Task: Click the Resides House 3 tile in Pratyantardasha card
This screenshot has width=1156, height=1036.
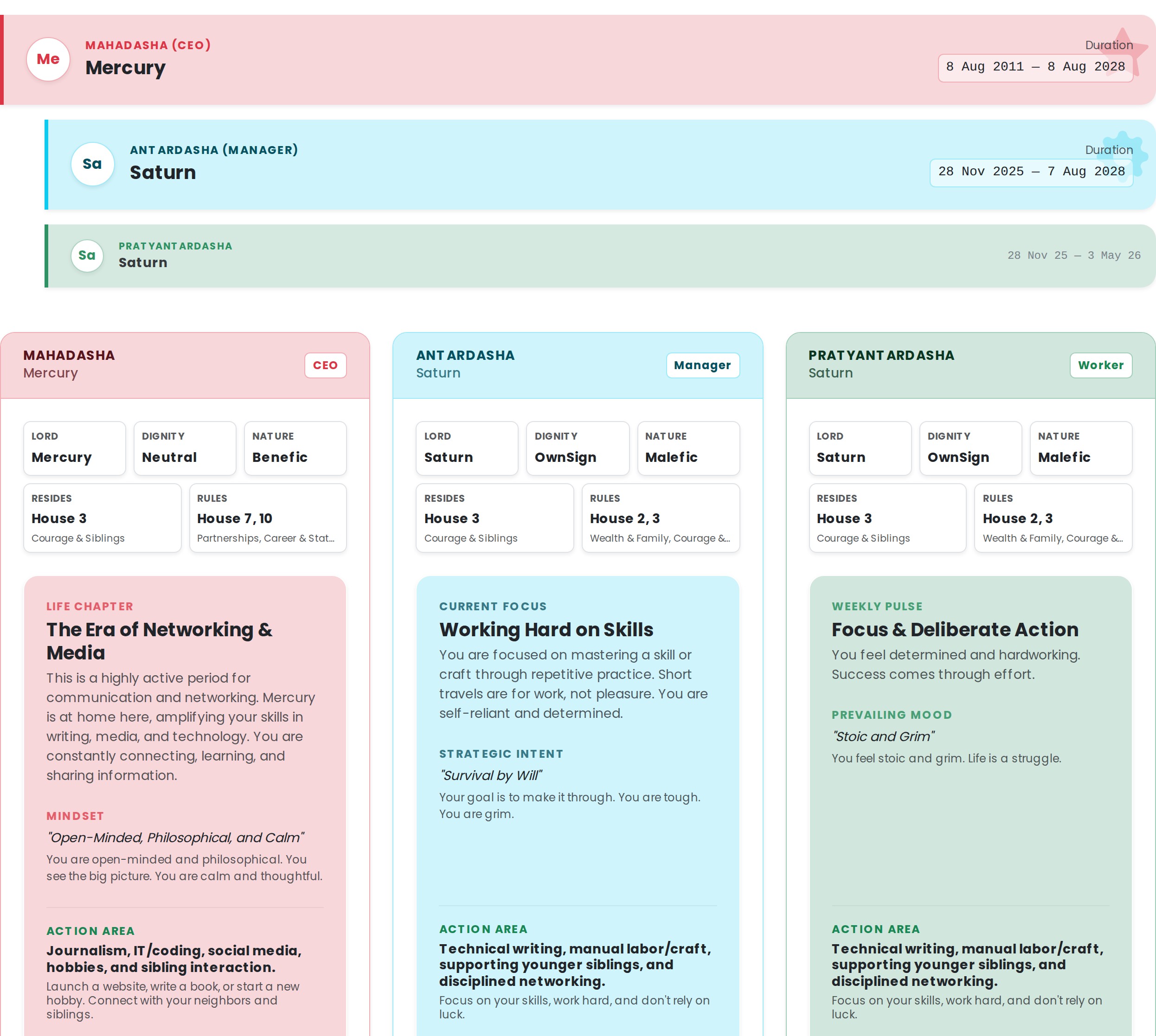Action: (886, 518)
